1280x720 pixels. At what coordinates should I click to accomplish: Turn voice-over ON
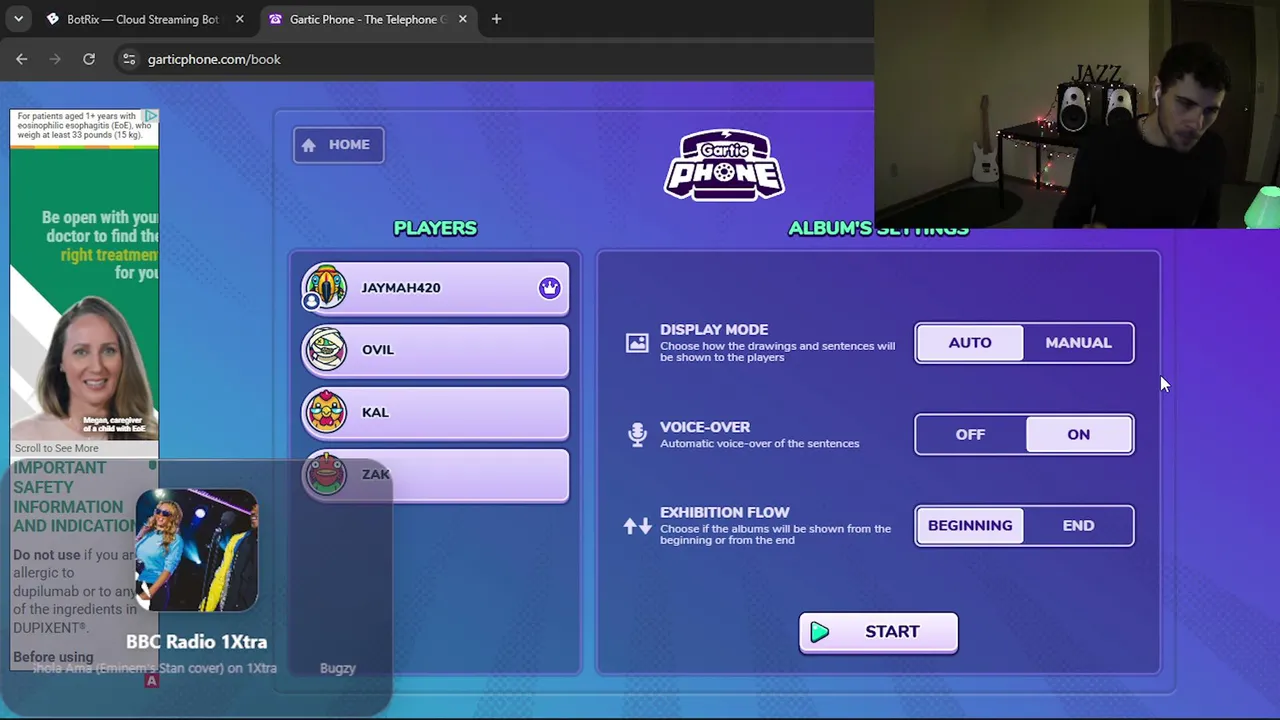(1079, 434)
